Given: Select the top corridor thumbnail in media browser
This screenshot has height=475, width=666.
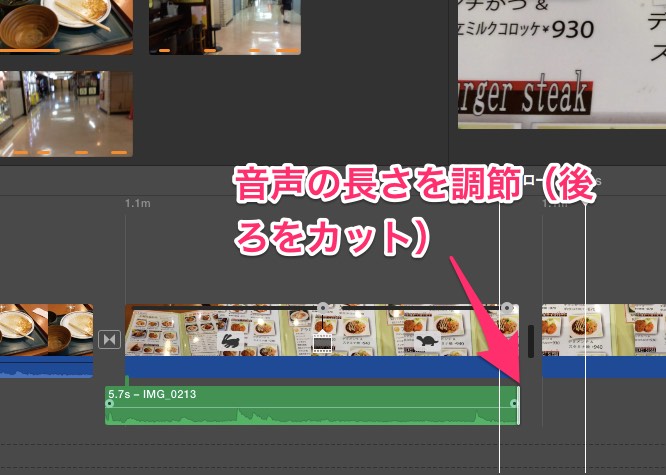Looking at the screenshot, I should pos(225,27).
